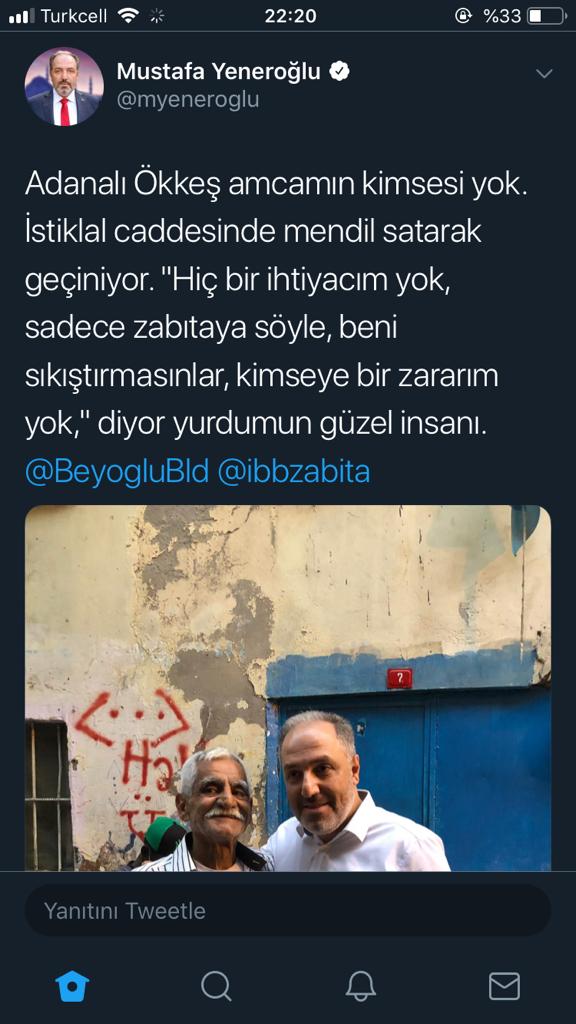The image size is (576, 1024).
Task: Expand the tweet options chevron
Action: pyautogui.click(x=544, y=74)
